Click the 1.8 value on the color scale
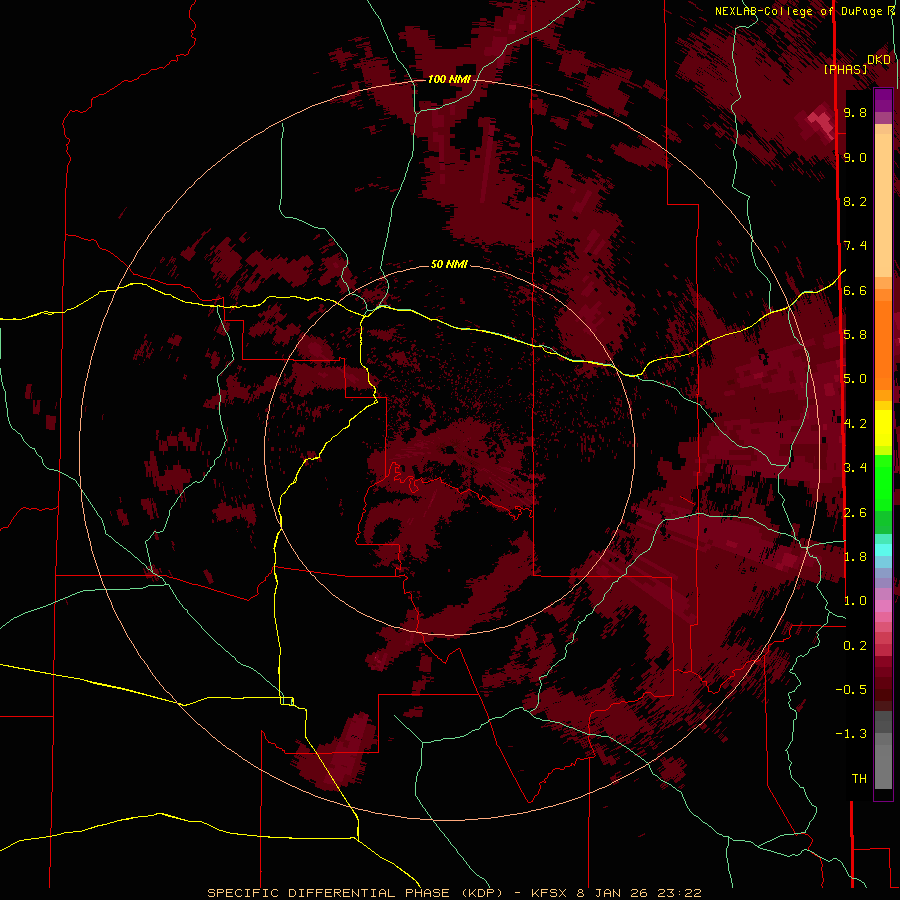The width and height of the screenshot is (900, 900). (x=855, y=557)
